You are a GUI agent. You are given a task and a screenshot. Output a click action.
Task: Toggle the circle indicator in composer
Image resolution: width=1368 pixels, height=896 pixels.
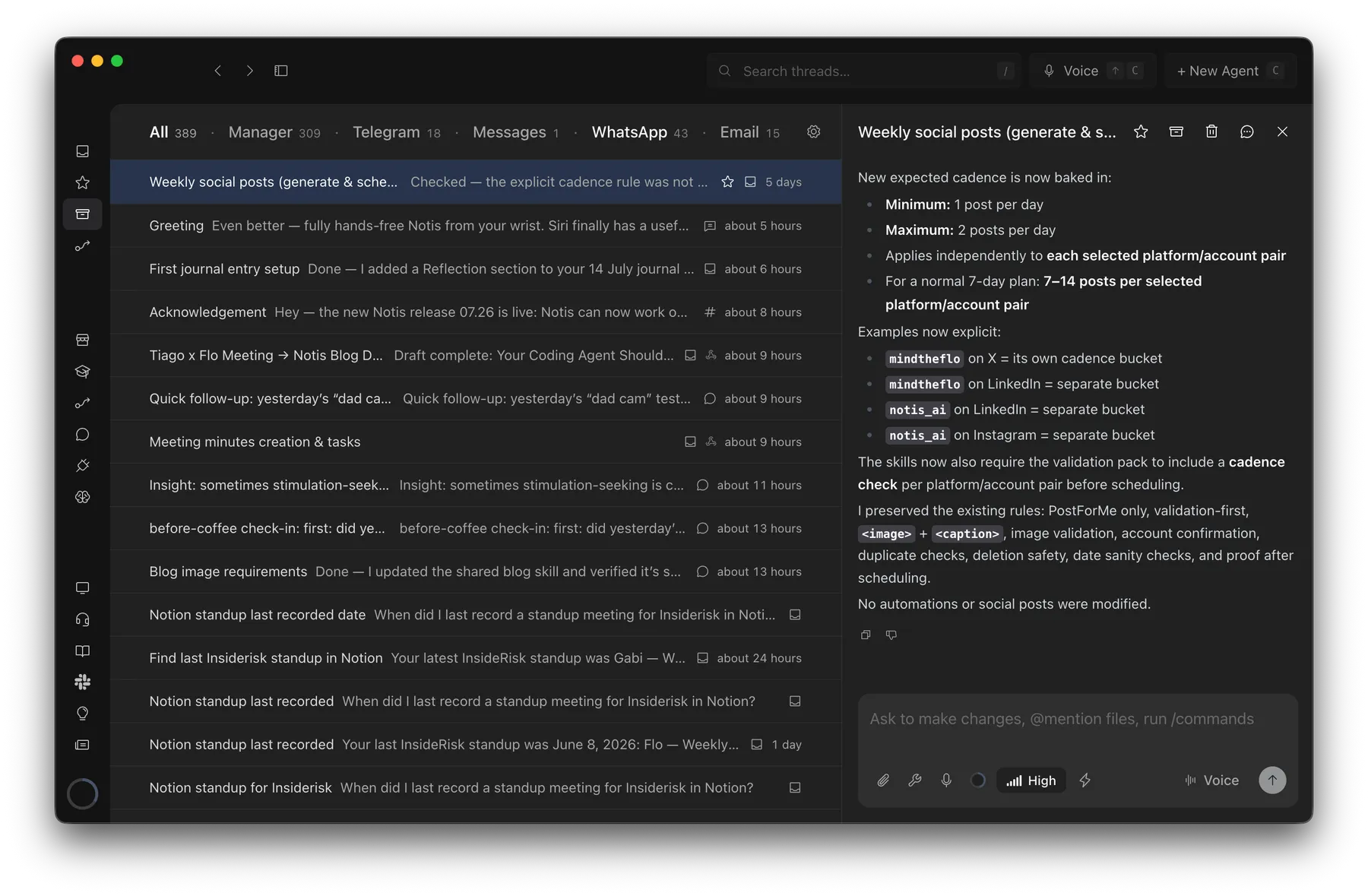coord(978,780)
